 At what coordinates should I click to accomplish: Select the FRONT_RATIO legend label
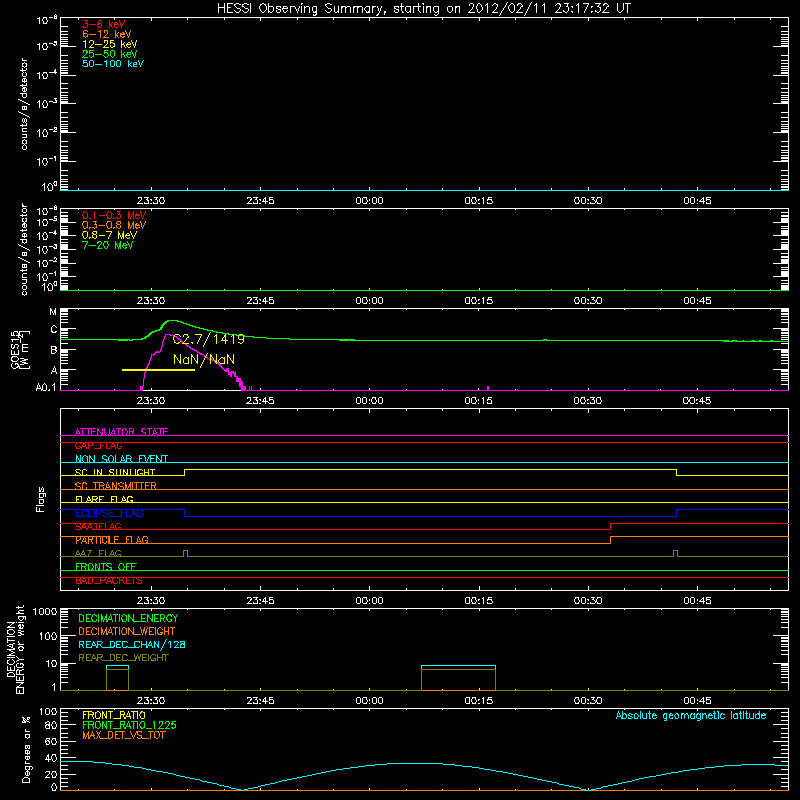click(114, 716)
